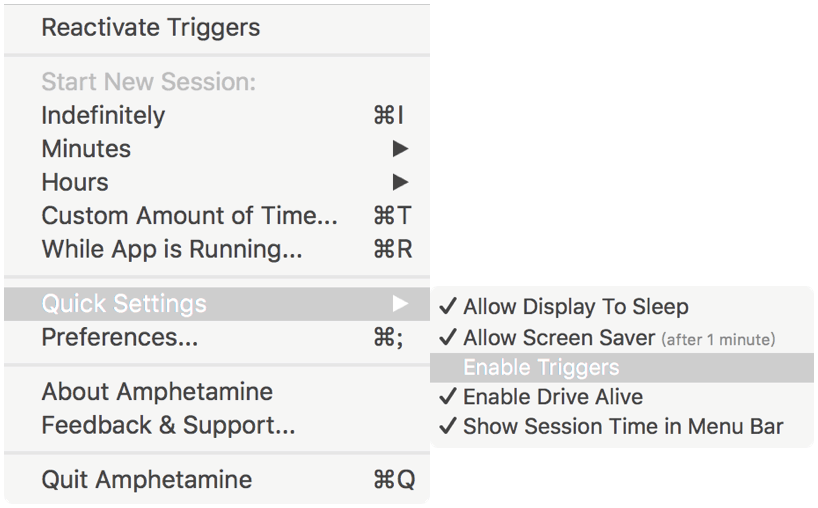Open Preferences from the menu
Viewport: 818px width, 508px height.
click(119, 337)
